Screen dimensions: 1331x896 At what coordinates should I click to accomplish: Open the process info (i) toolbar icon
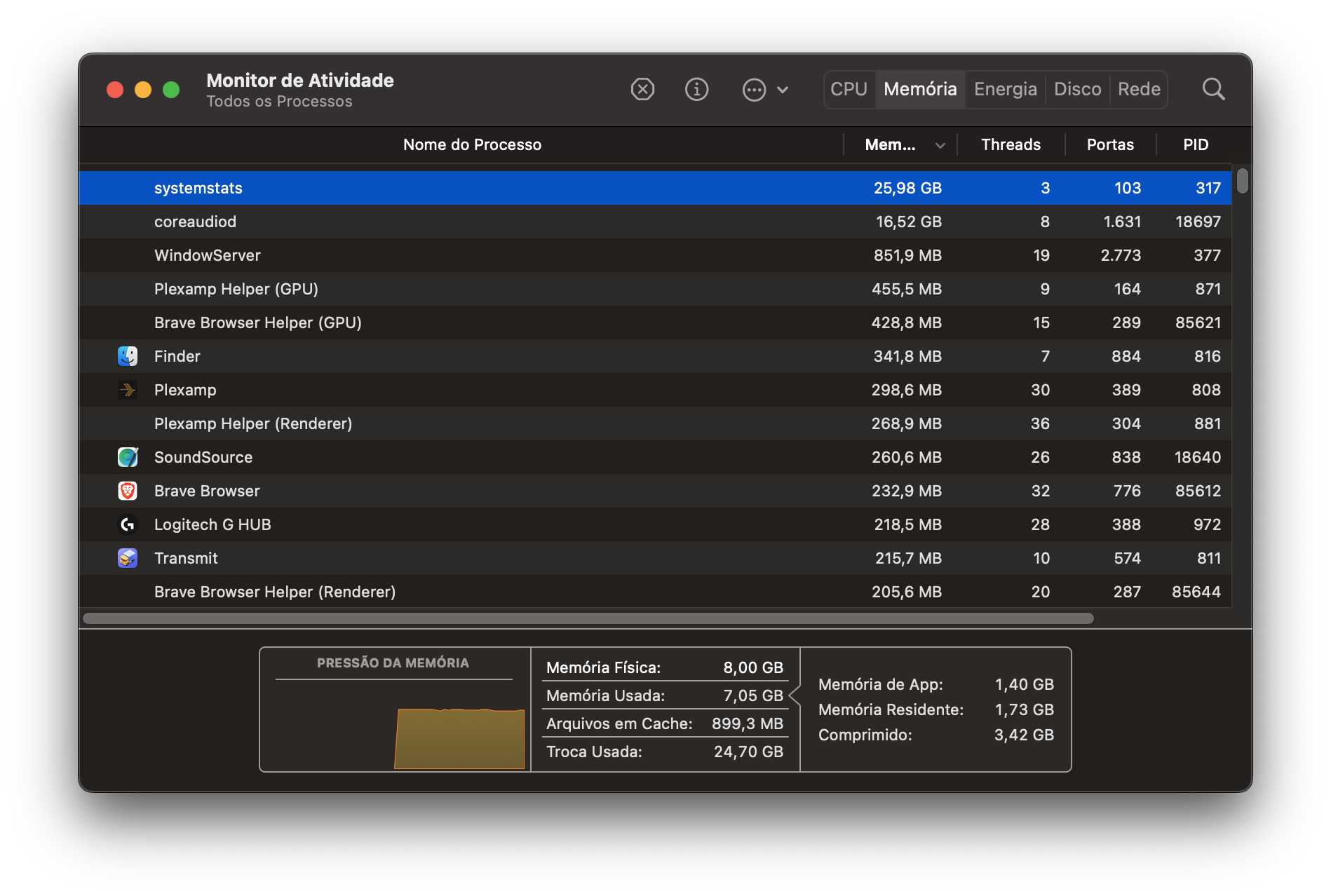[696, 90]
